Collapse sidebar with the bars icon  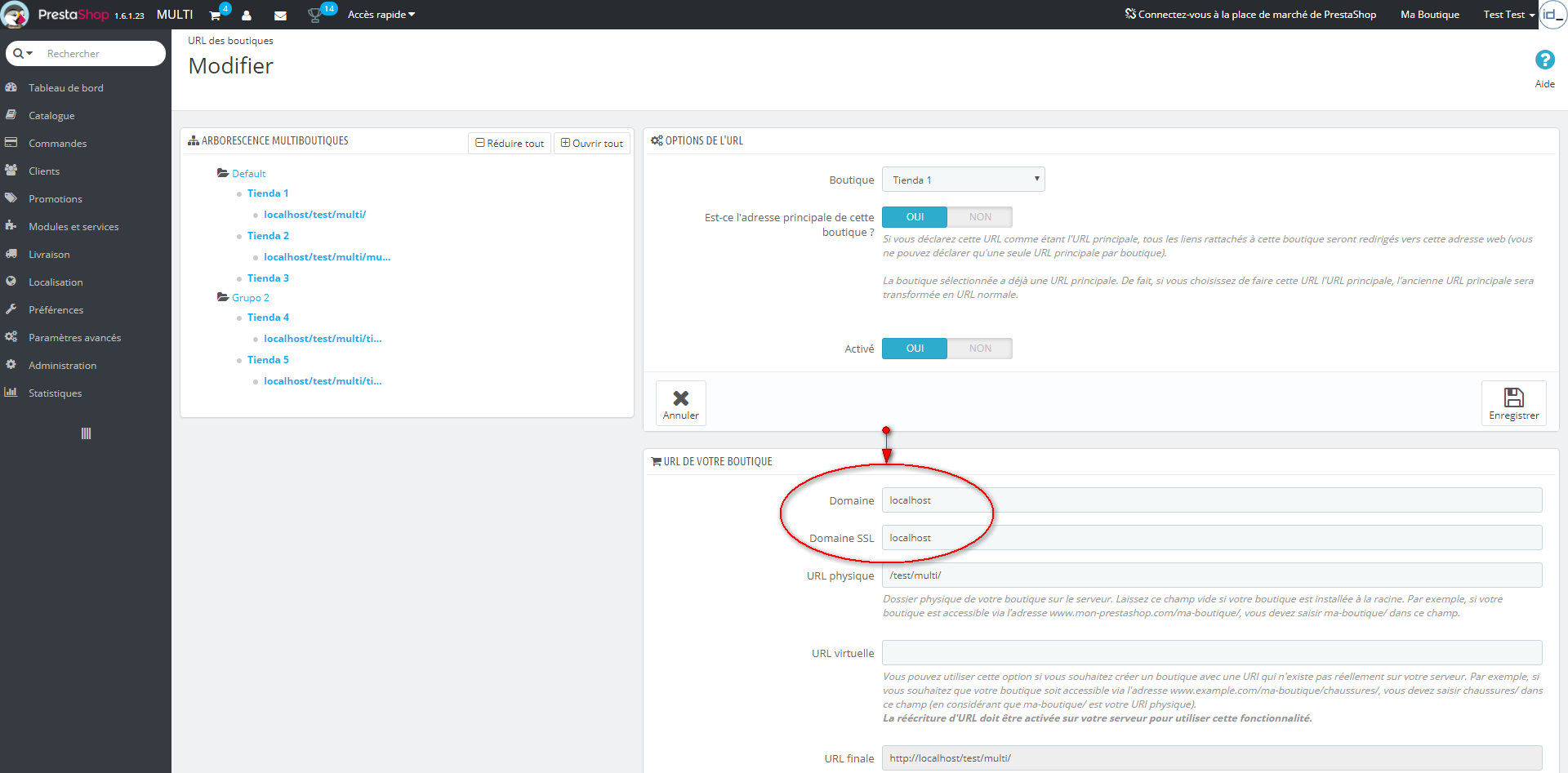pos(86,433)
